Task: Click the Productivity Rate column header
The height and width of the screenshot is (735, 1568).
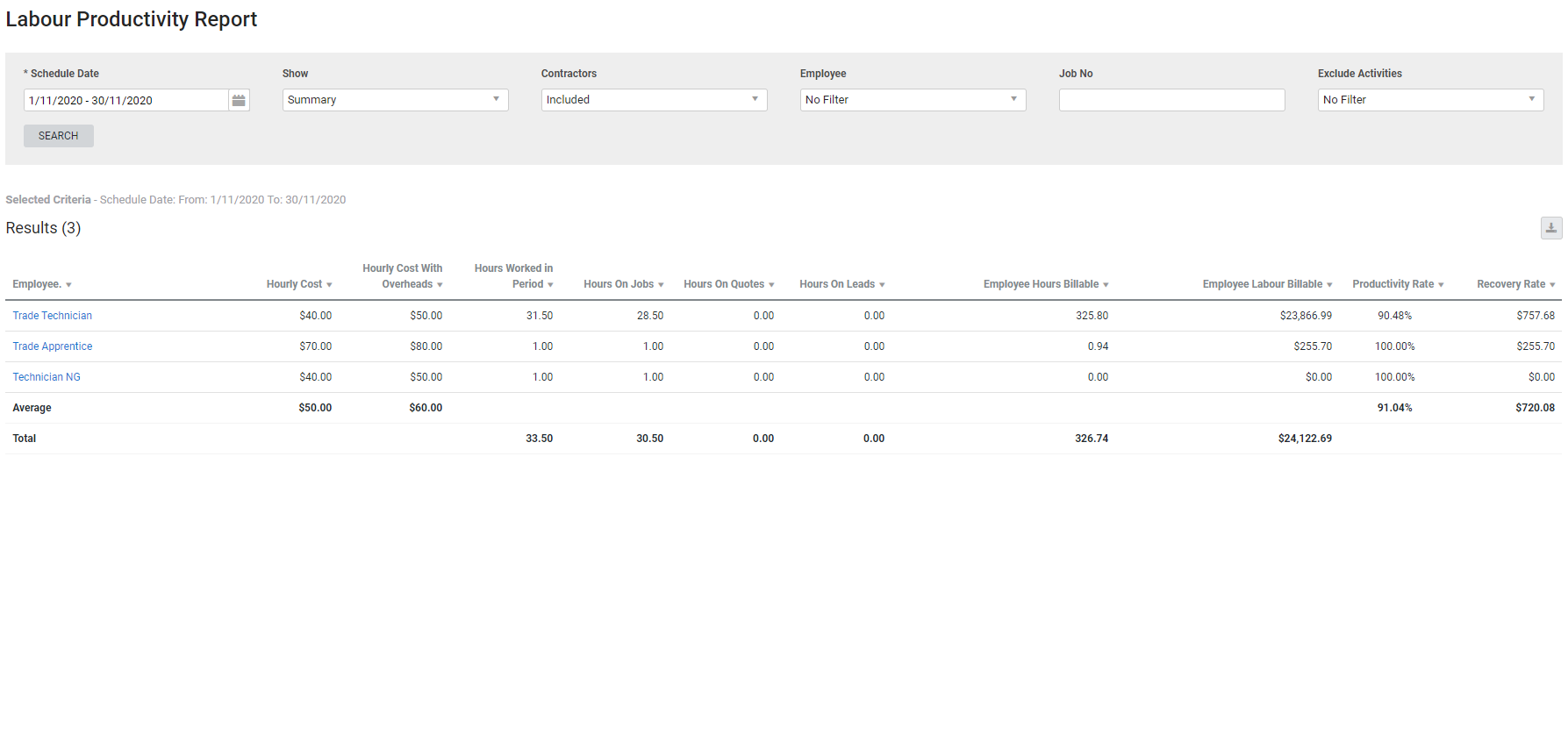Action: 1393,284
